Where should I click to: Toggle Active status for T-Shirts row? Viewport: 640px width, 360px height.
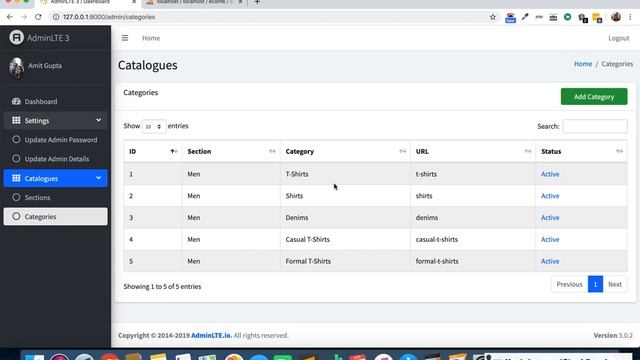pyautogui.click(x=550, y=174)
